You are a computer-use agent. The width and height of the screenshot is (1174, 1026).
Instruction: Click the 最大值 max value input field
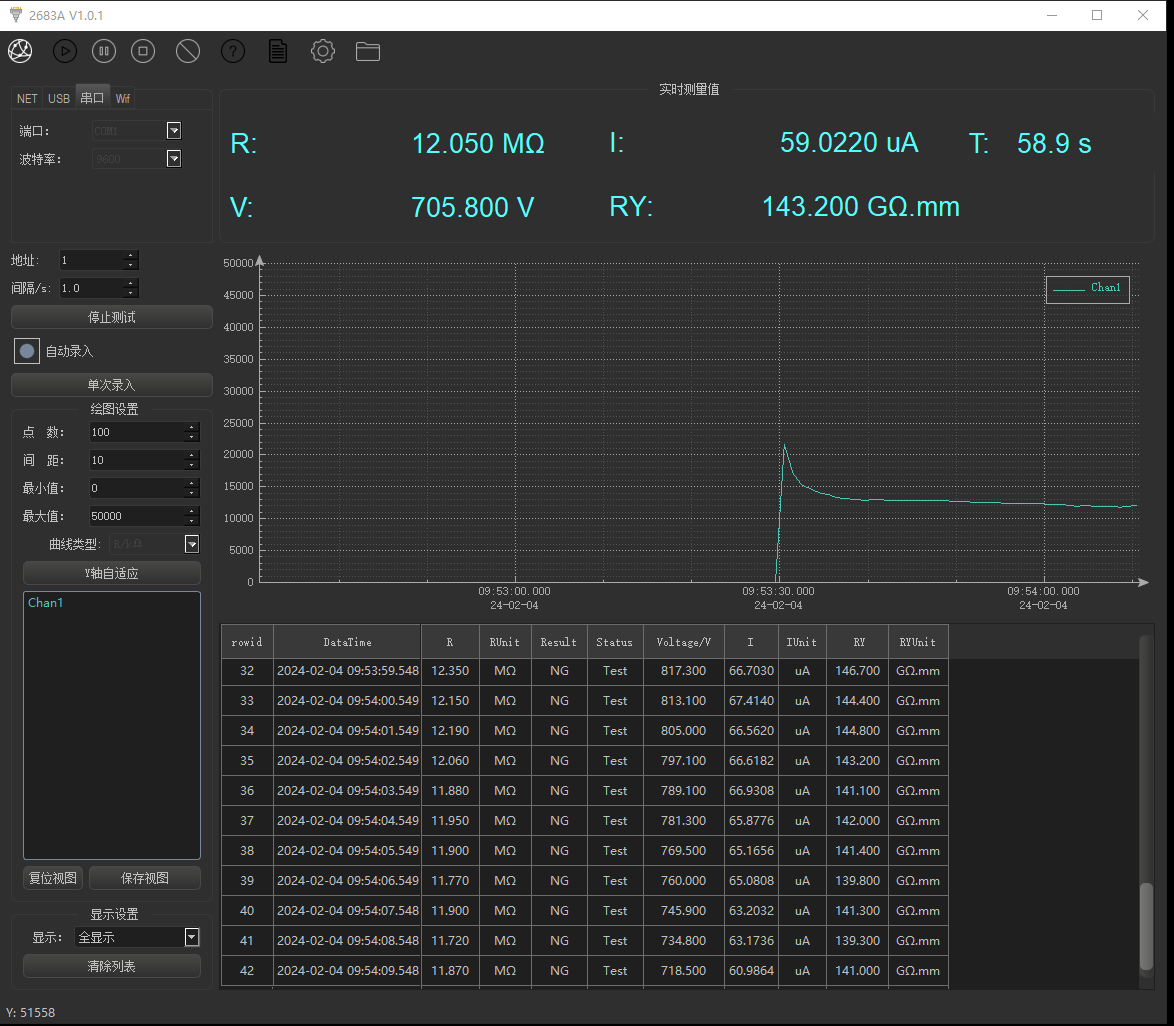[136, 516]
